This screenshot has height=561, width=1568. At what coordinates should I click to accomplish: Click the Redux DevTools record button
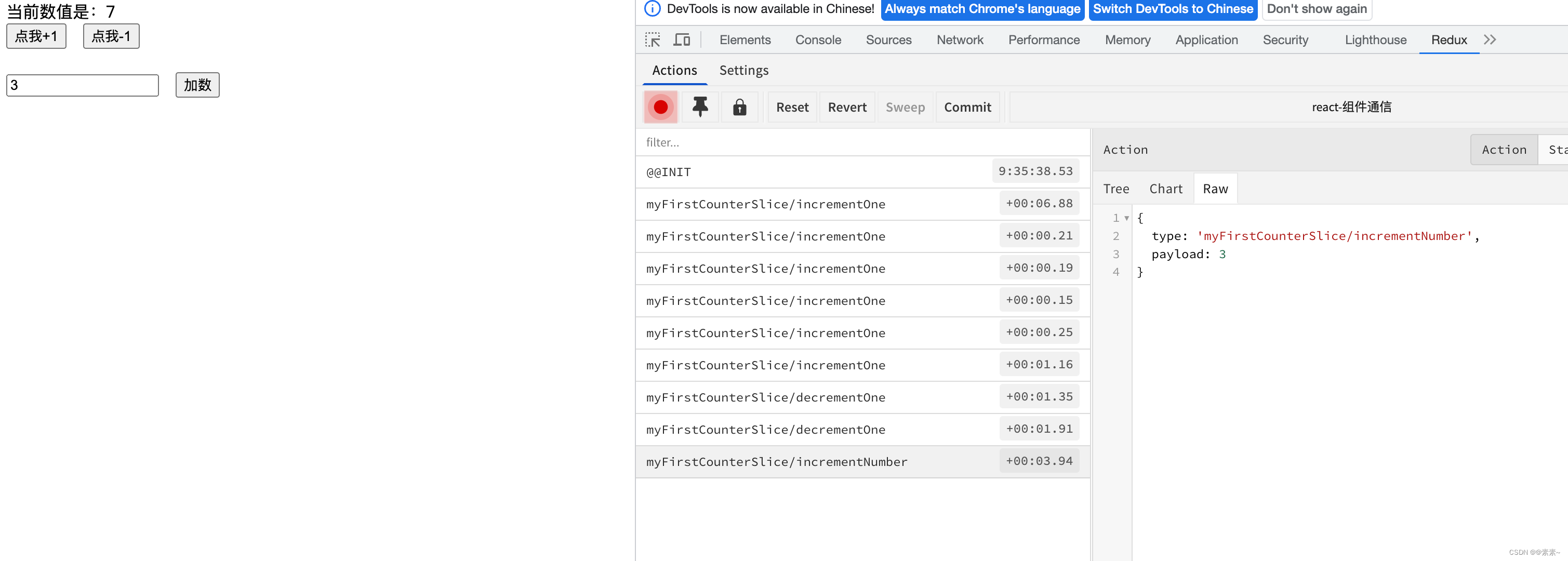tap(659, 107)
